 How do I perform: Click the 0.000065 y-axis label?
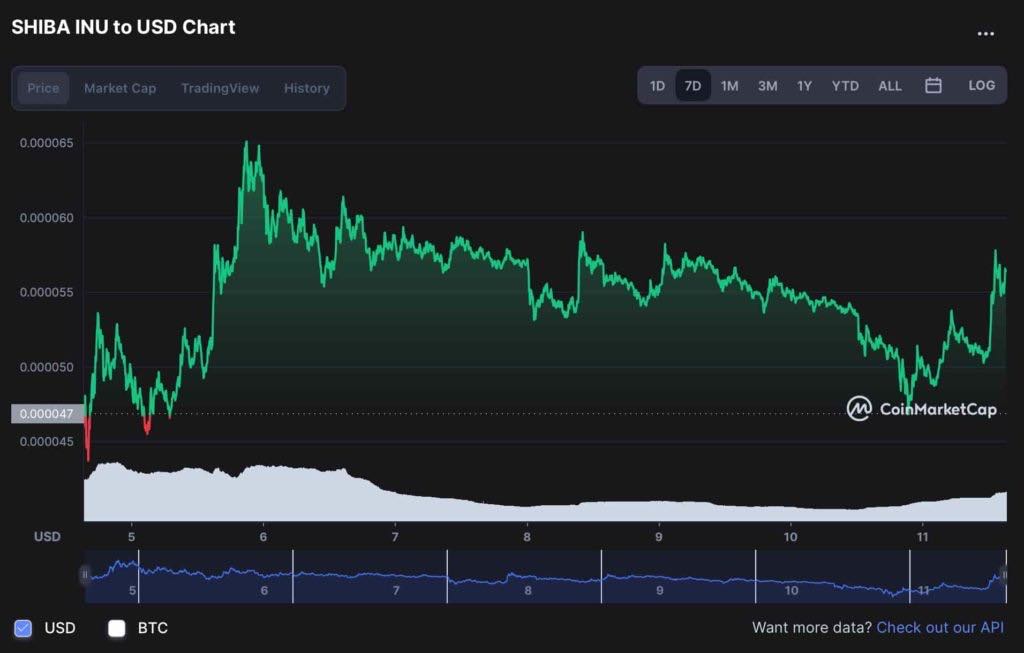(x=46, y=143)
